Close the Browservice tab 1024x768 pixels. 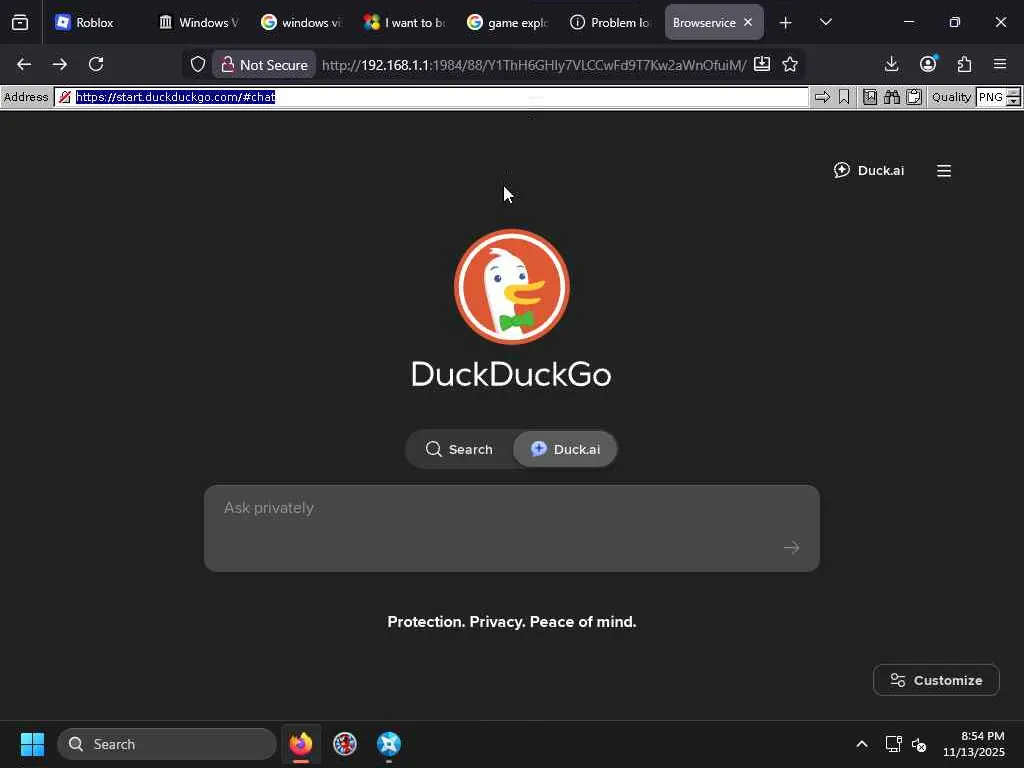(x=748, y=22)
